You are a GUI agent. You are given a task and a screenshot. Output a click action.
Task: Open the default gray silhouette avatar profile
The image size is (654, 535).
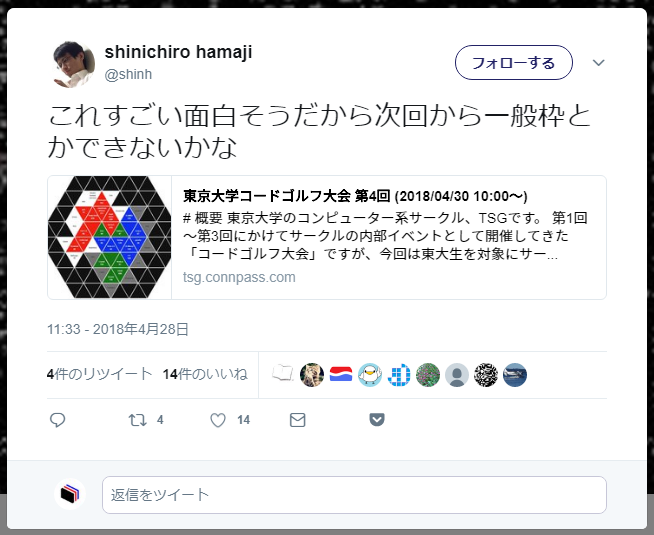(457, 374)
